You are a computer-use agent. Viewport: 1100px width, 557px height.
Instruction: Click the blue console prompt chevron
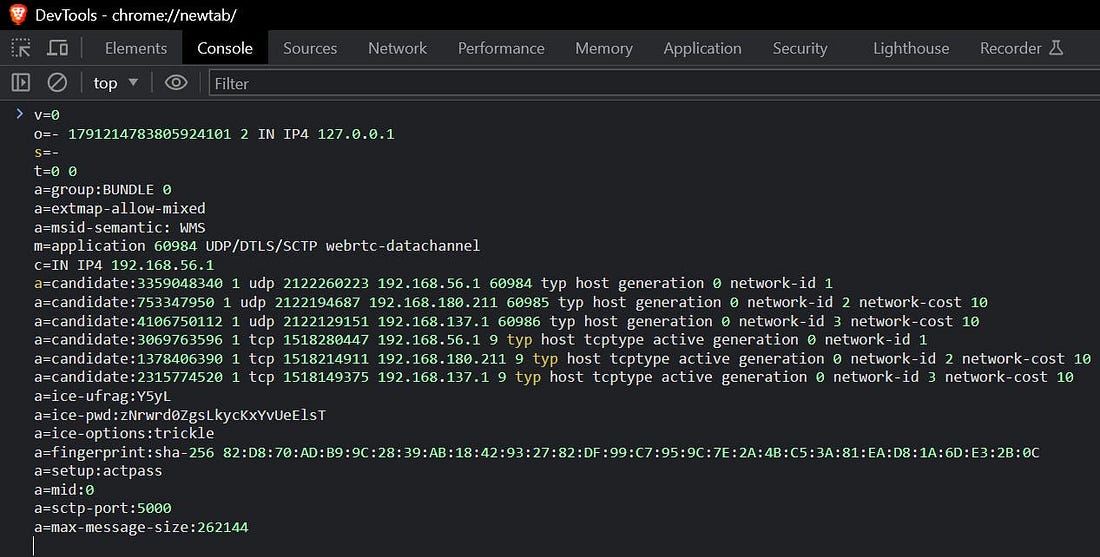click(x=19, y=114)
